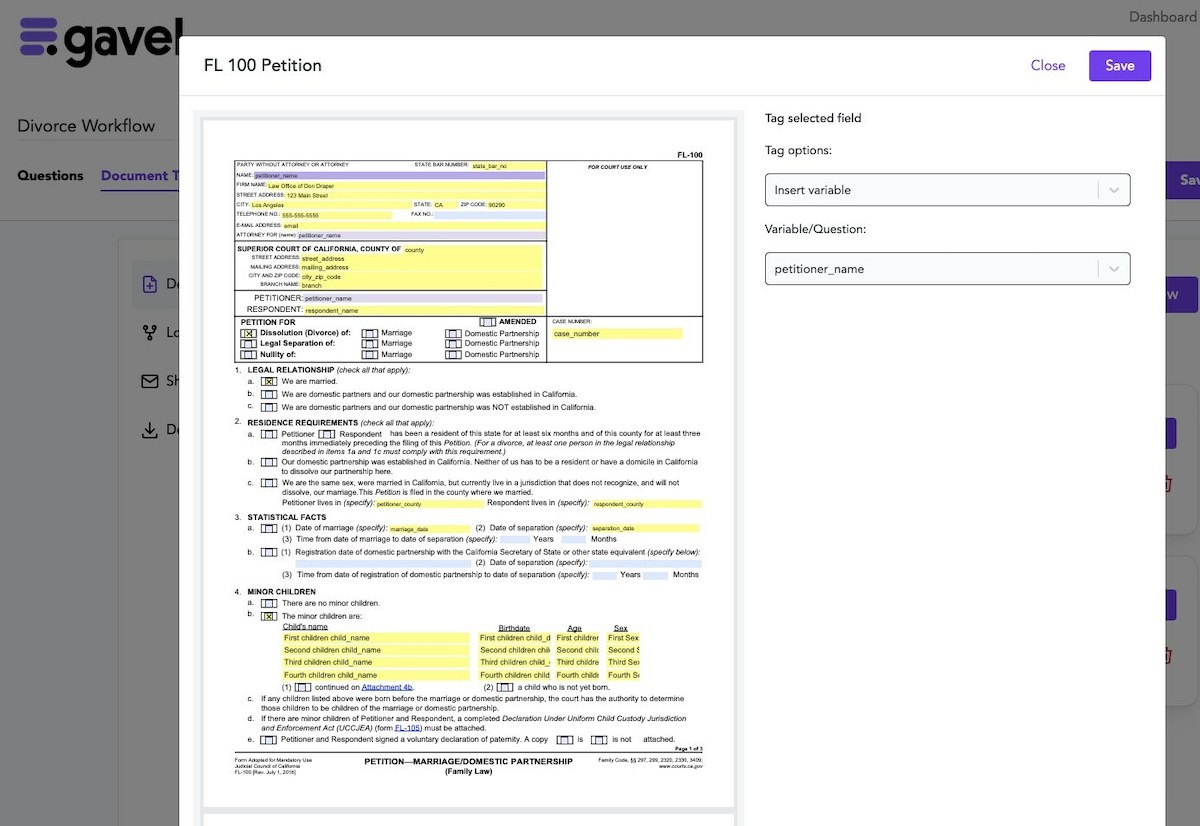This screenshot has height=826, width=1200.
Task: Select the respondent_county field
Action: coord(647,504)
